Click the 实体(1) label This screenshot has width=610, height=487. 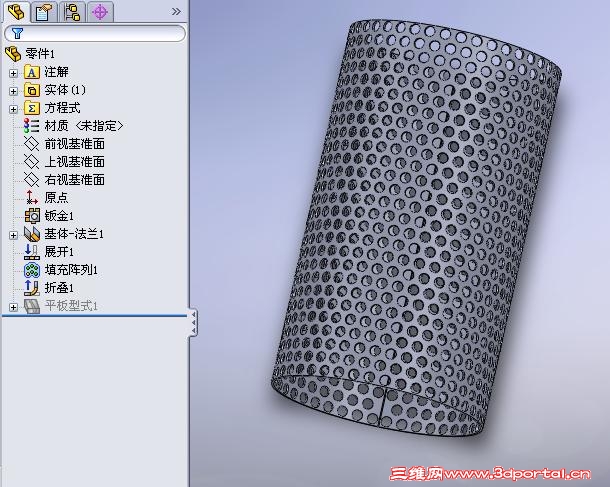click(x=65, y=90)
